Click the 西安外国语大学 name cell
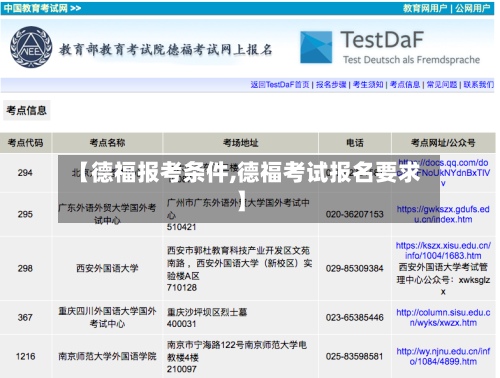500x378 pixels. 107,268
